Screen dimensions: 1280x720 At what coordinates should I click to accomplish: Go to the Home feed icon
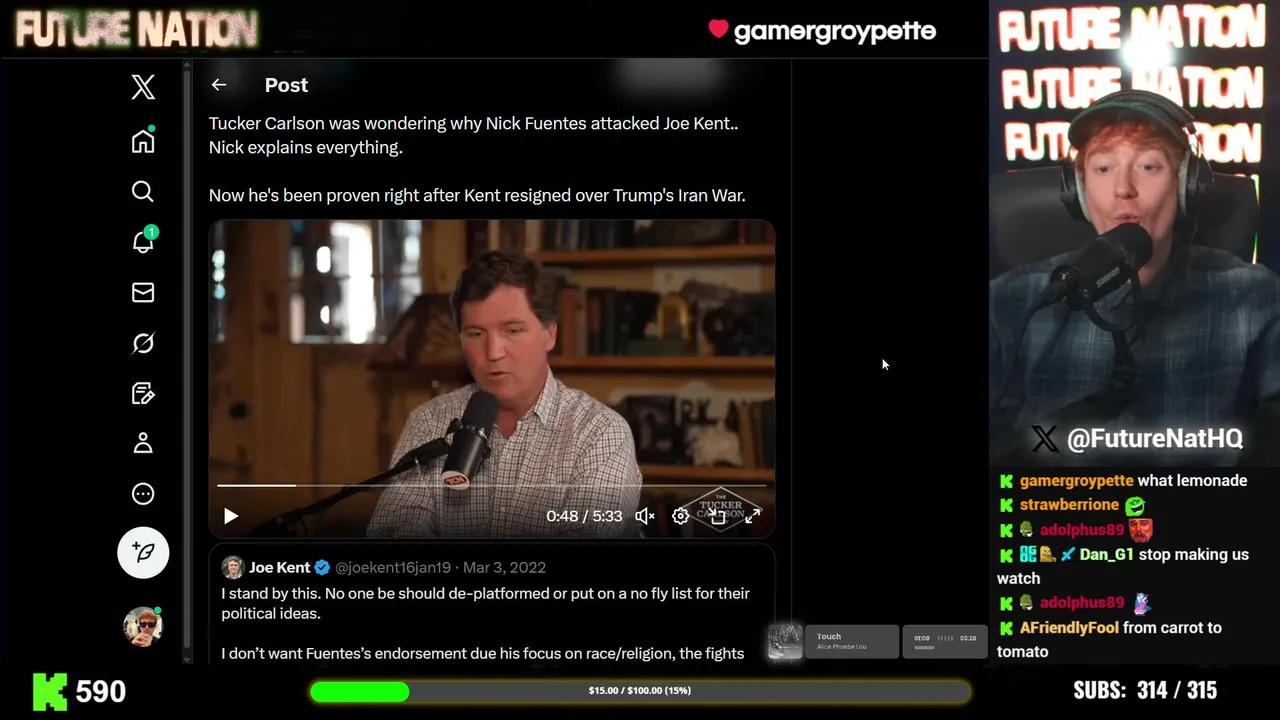click(x=143, y=141)
